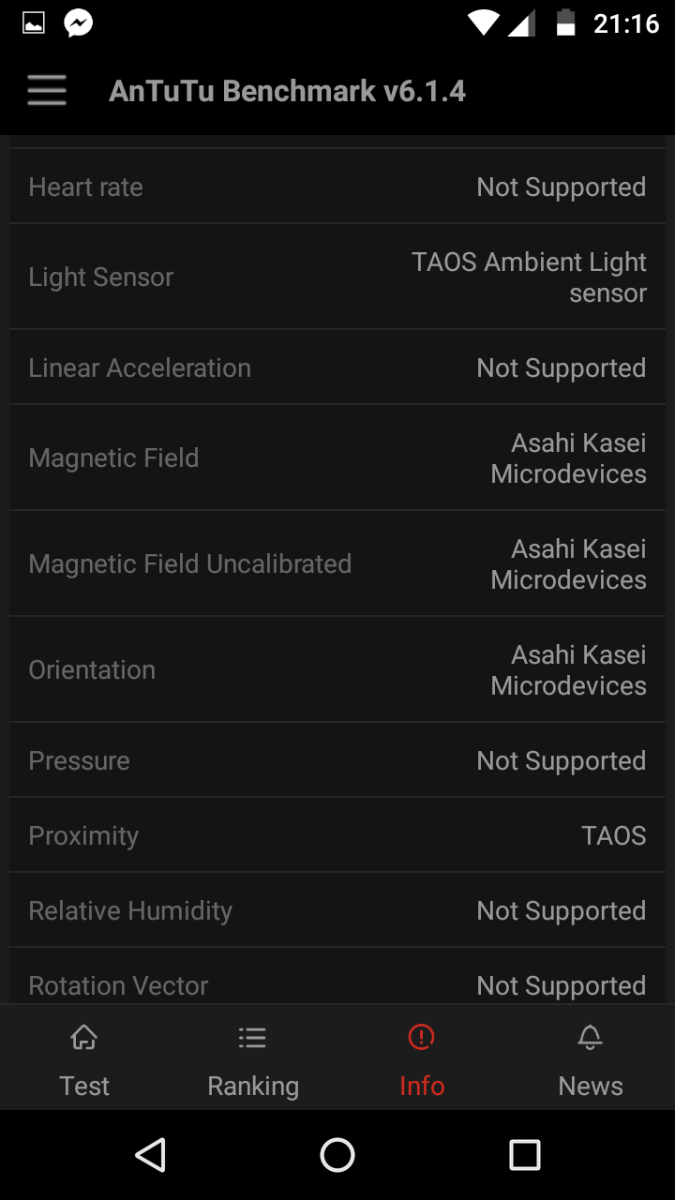Tap the Info alert icon
The height and width of the screenshot is (1200, 675).
pyautogui.click(x=421, y=1038)
